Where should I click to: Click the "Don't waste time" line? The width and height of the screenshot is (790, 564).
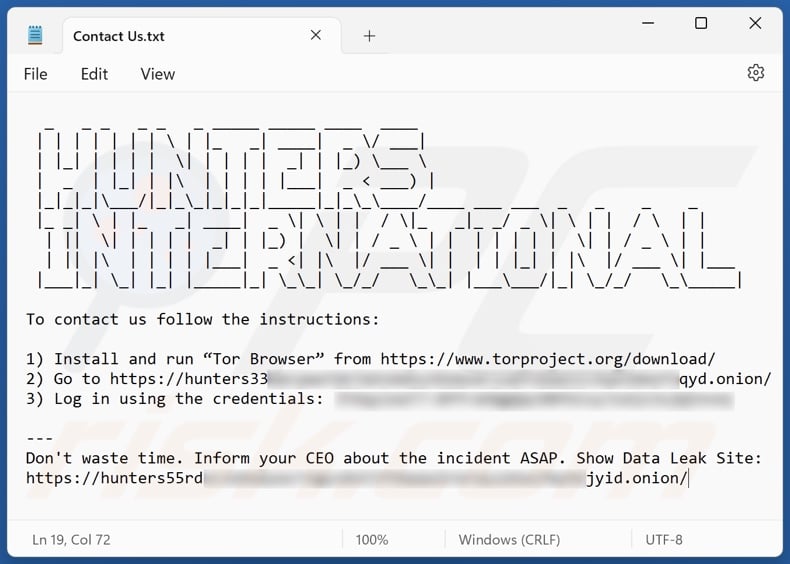[393, 458]
